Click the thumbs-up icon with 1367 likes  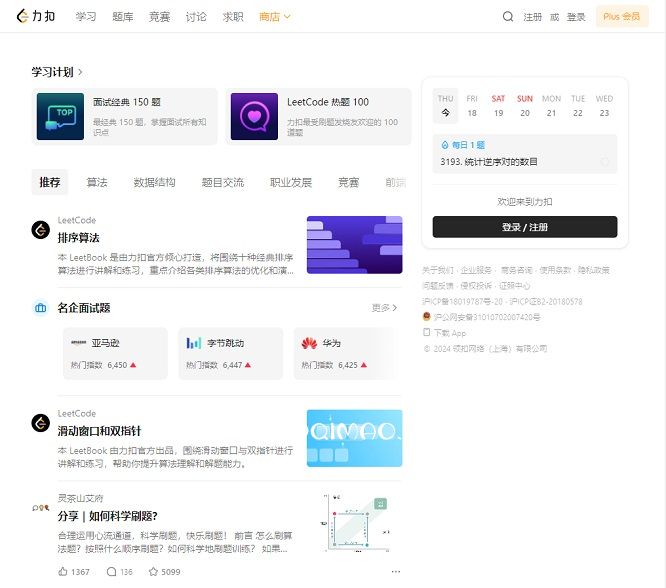pos(63,571)
